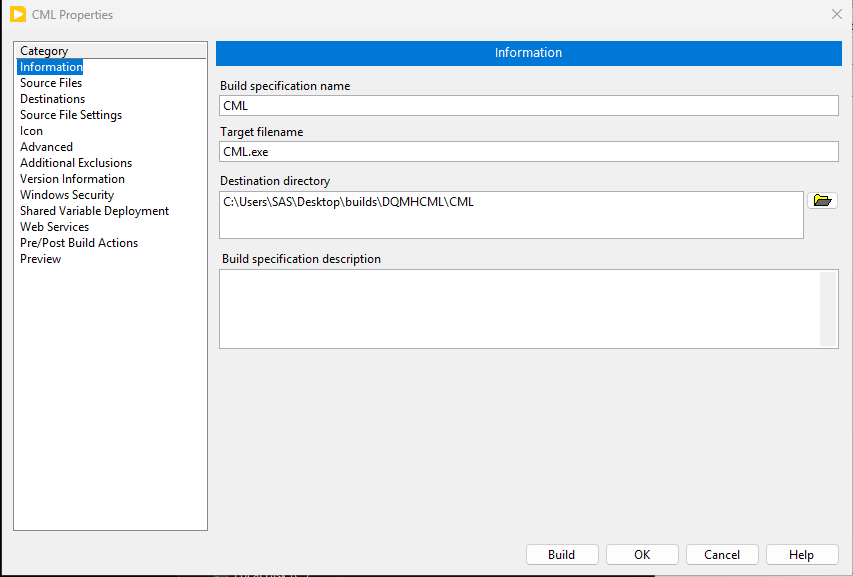Open Source File Settings category
The image size is (853, 577).
(71, 115)
